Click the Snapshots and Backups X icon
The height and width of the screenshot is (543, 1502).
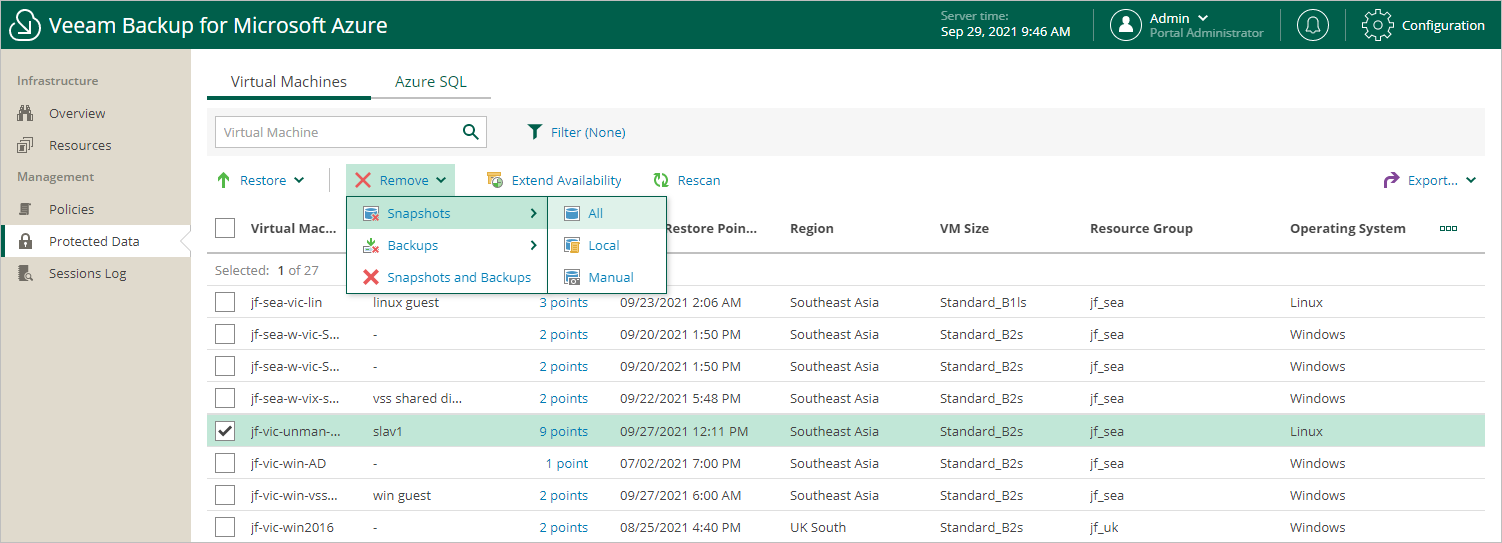pos(370,278)
